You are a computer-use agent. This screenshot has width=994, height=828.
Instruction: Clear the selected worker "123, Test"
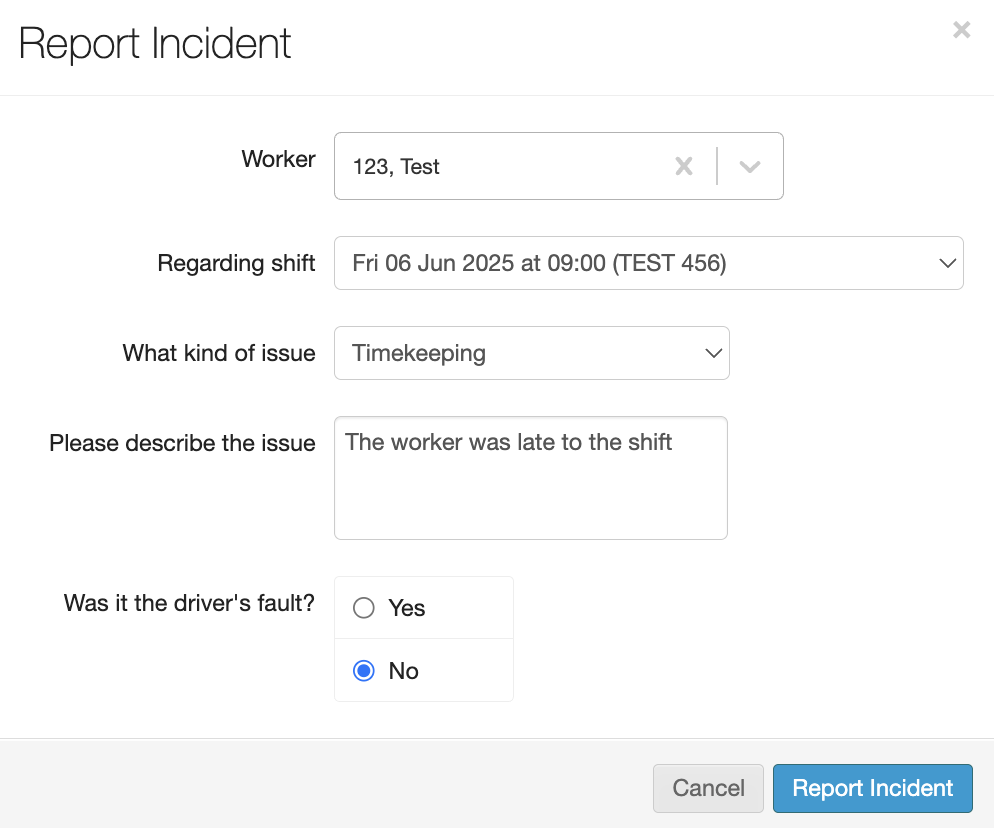tap(684, 166)
